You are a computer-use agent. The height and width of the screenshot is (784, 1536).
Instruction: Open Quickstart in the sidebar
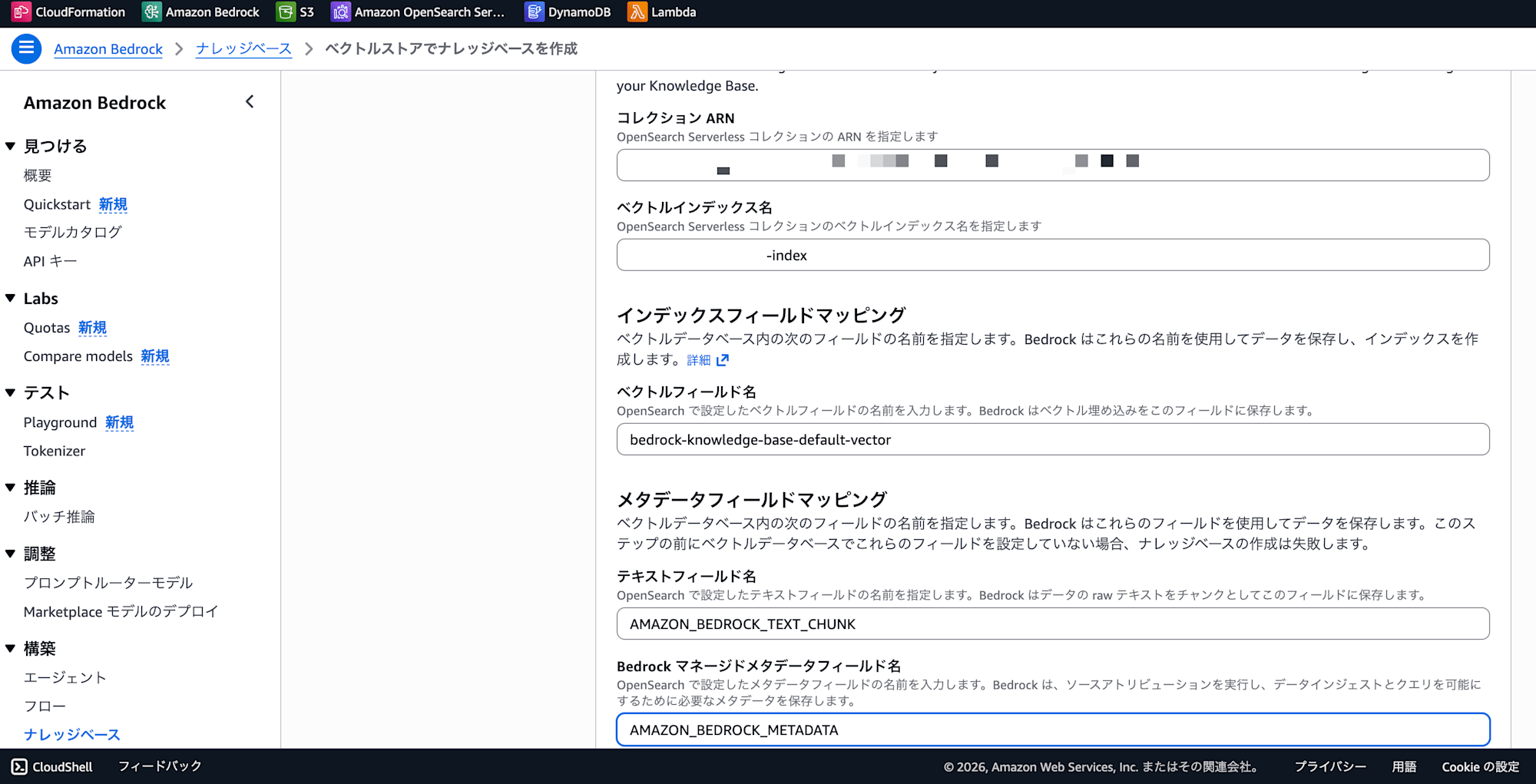point(57,204)
